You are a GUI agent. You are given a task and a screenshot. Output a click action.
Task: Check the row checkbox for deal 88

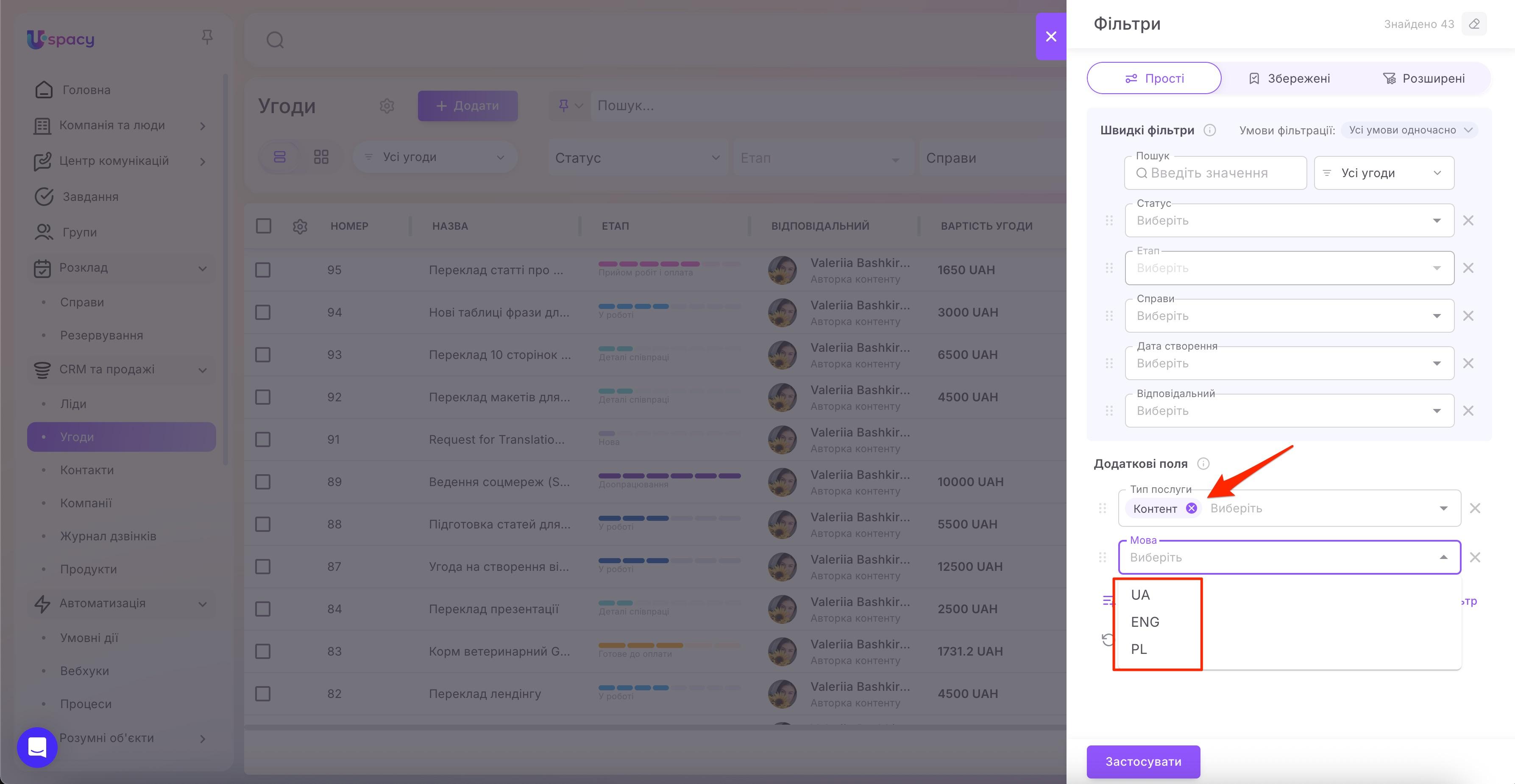pyautogui.click(x=263, y=524)
